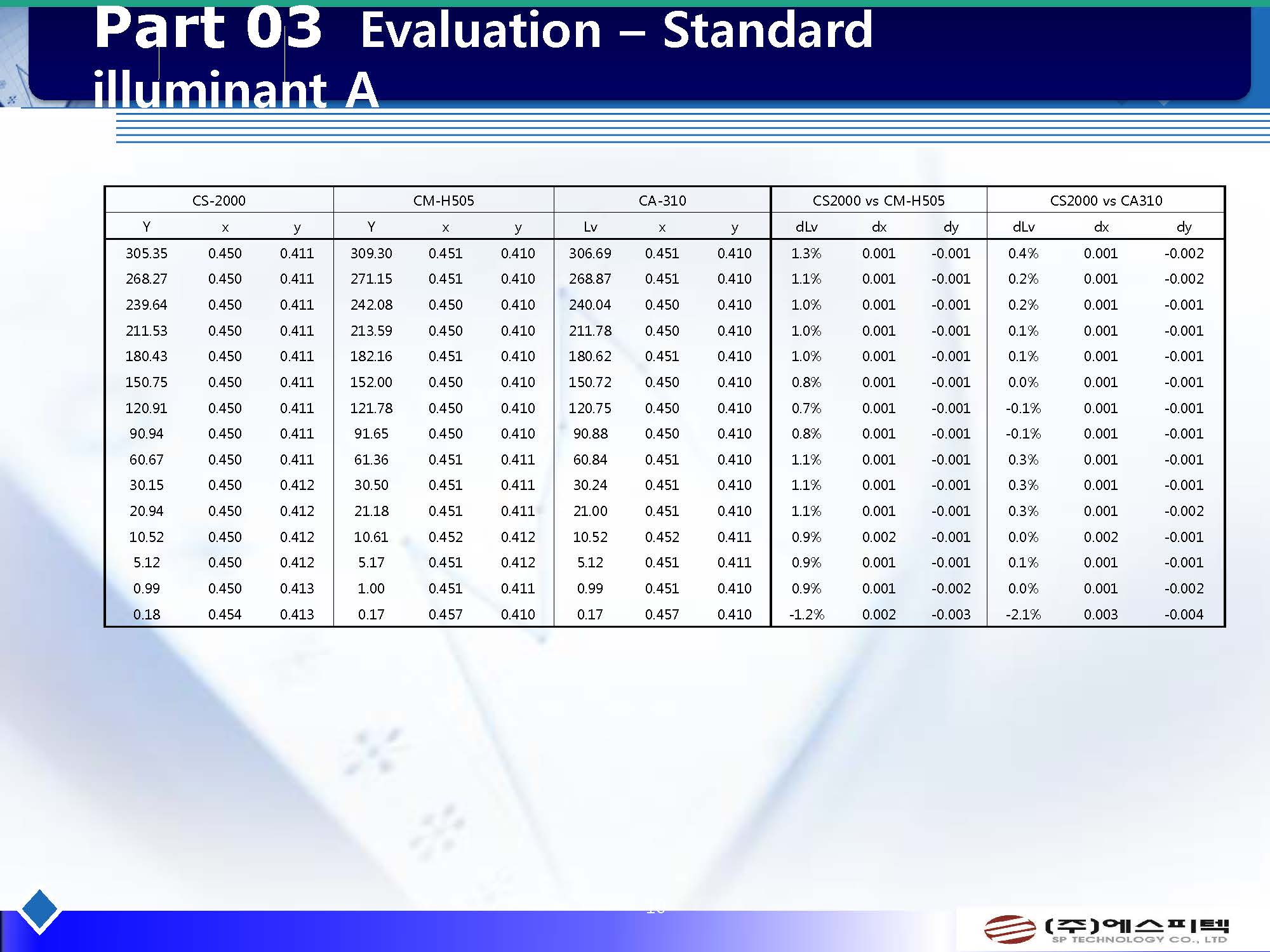1270x952 pixels.
Task: Pick the CA-310 Lv value 240.04
Action: coord(590,305)
